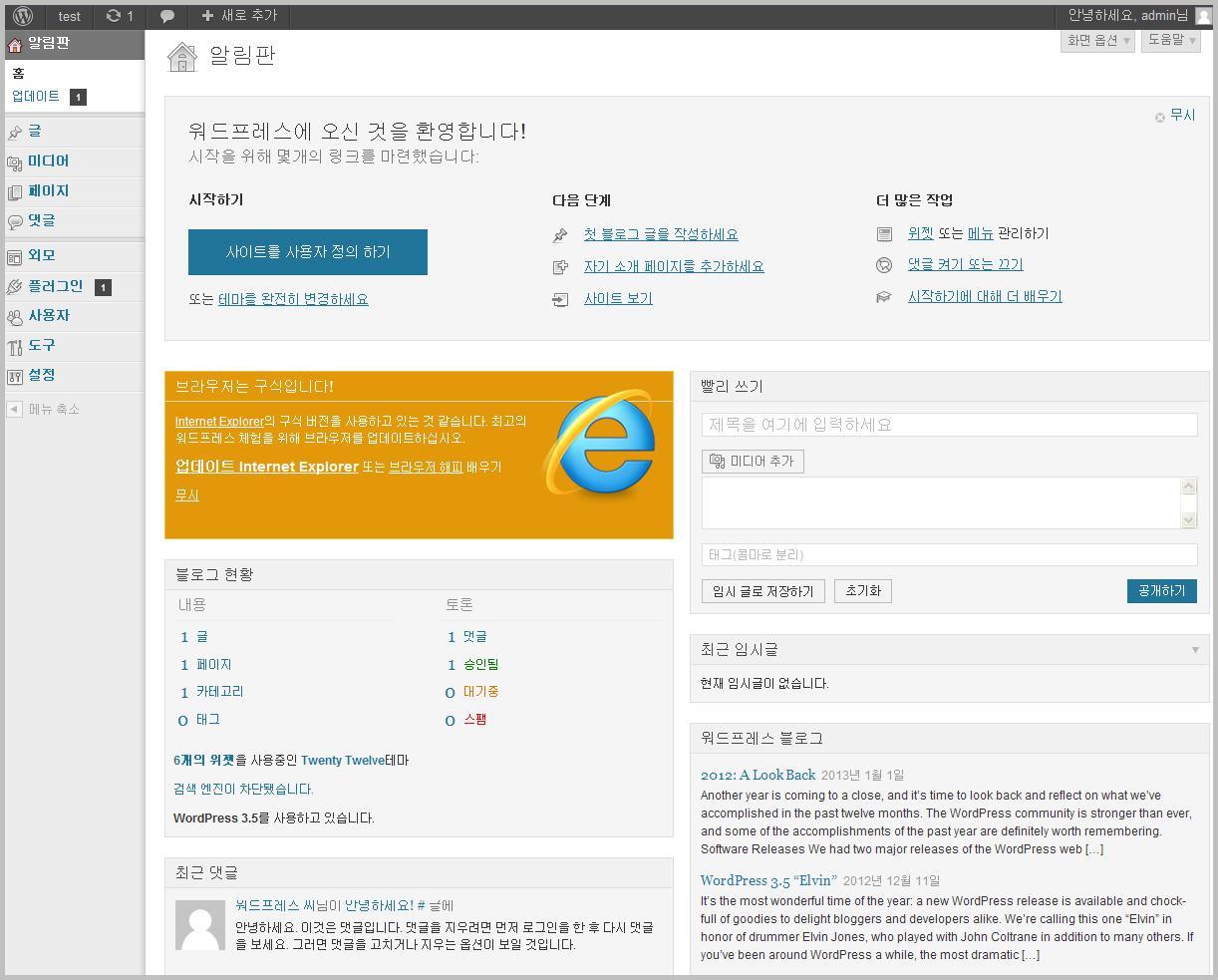Click the users icon beside 사용자 menu
Viewport: 1218px width, 980px height.
(x=15, y=317)
